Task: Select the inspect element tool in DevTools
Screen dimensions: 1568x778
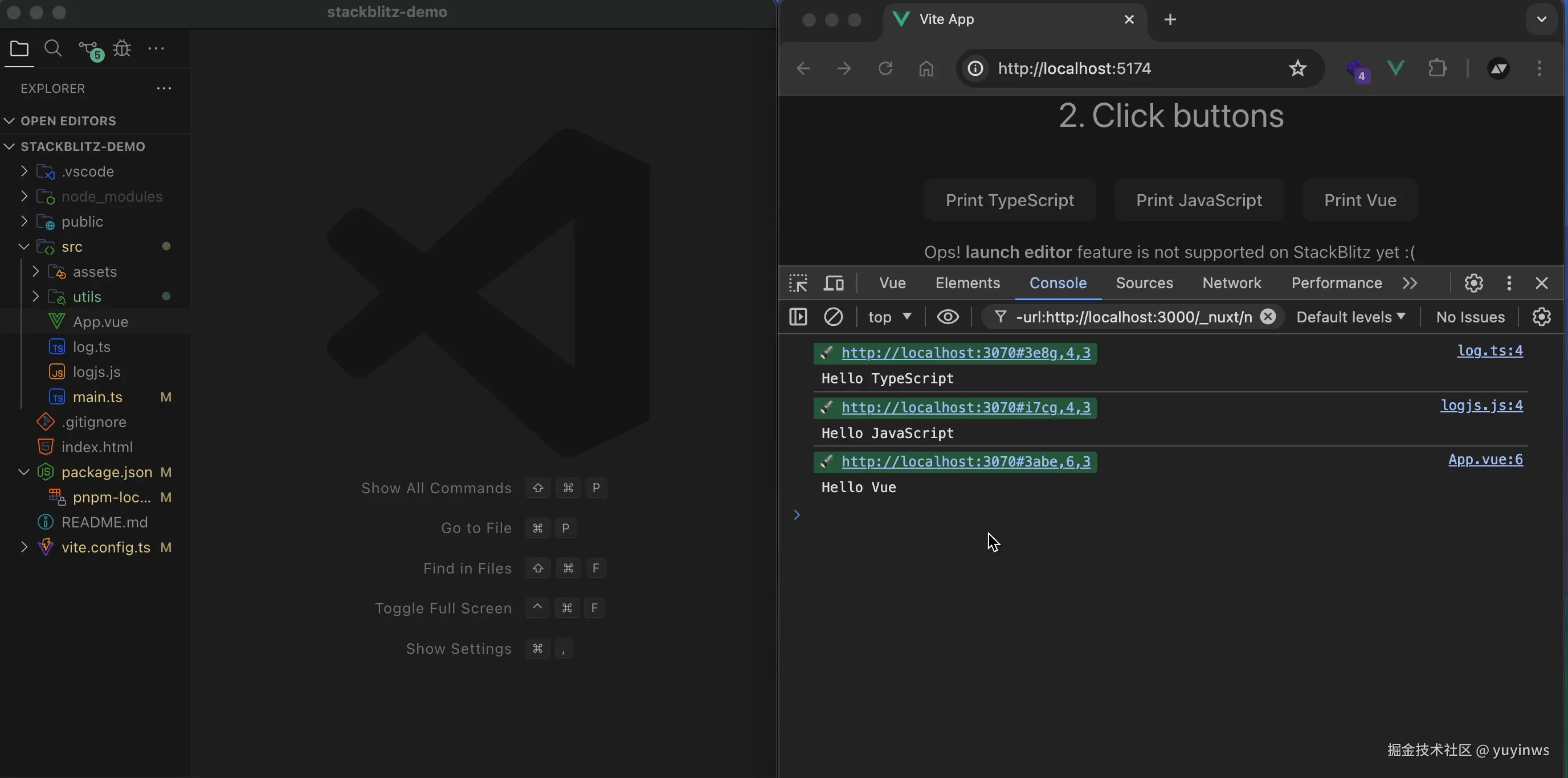Action: coord(798,283)
